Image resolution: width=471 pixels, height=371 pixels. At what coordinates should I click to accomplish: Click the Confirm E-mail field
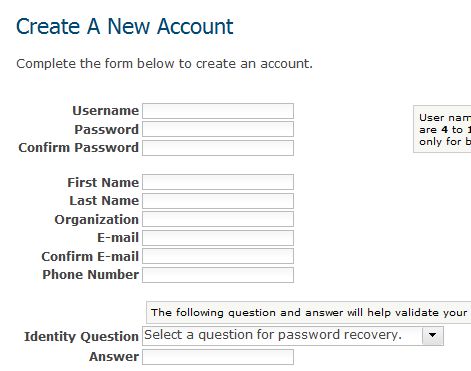pos(218,256)
